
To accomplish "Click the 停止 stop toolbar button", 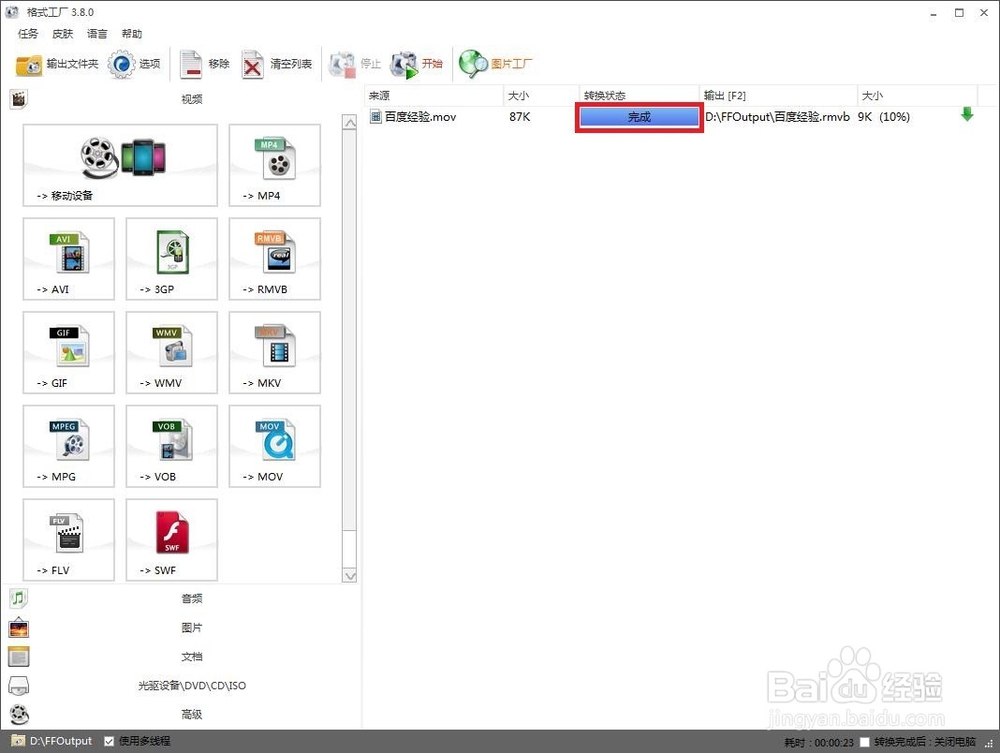I will [355, 64].
